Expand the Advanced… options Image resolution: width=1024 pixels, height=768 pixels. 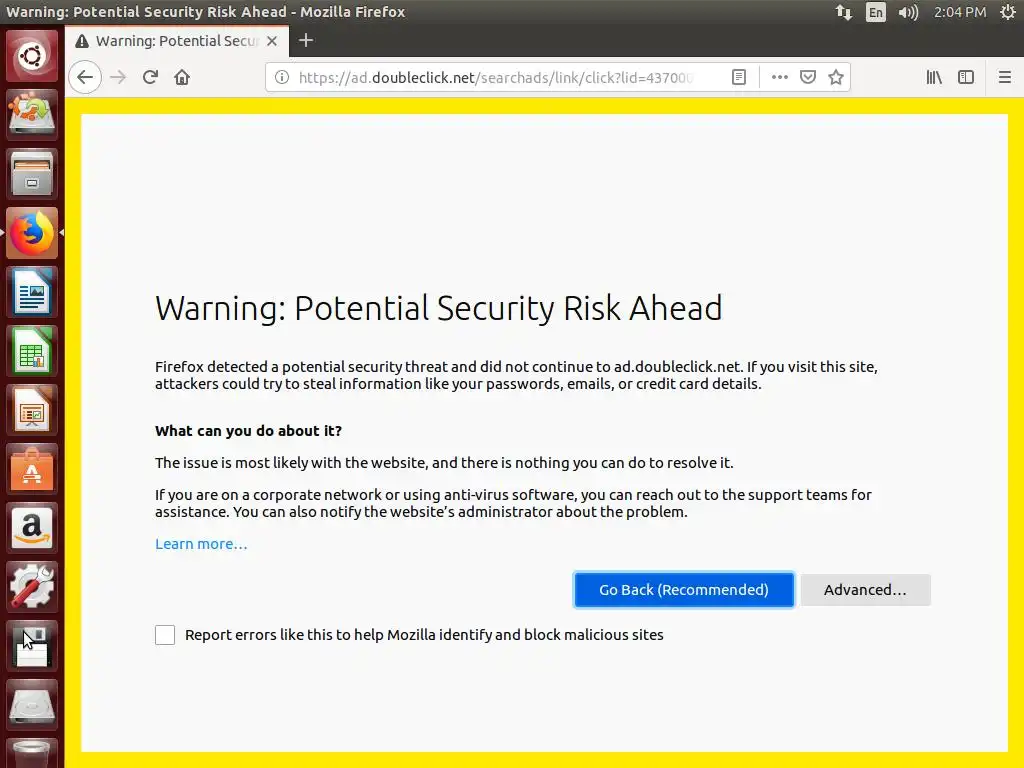click(x=865, y=590)
